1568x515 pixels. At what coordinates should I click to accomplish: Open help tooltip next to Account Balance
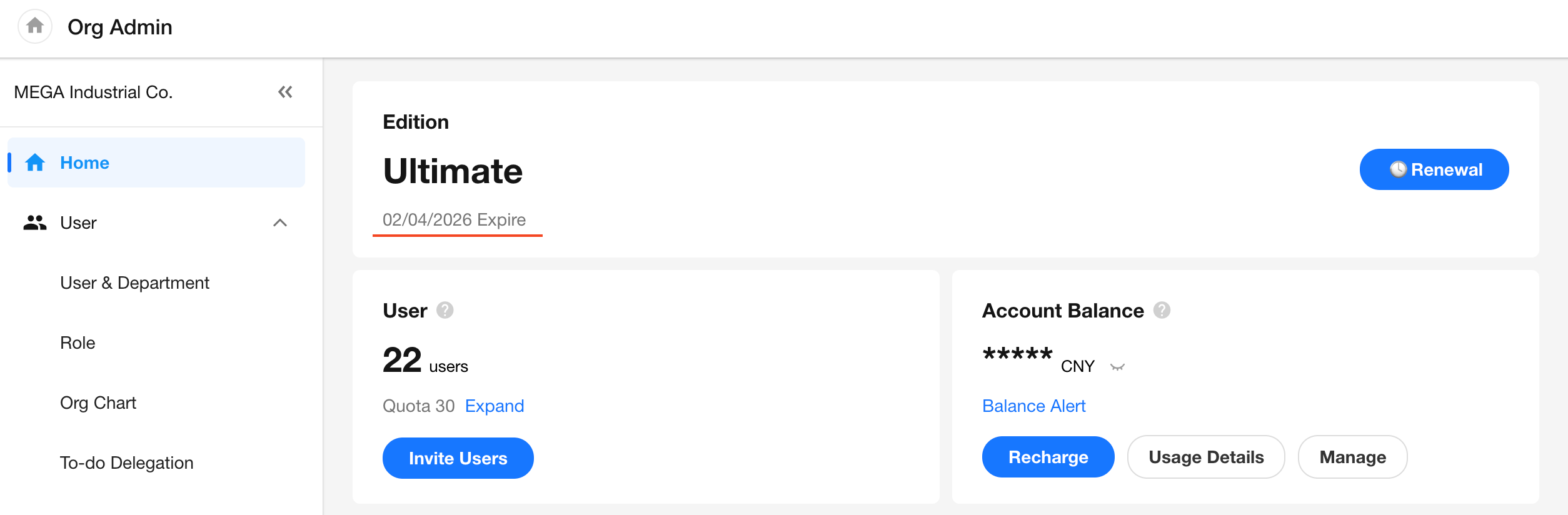point(1162,310)
